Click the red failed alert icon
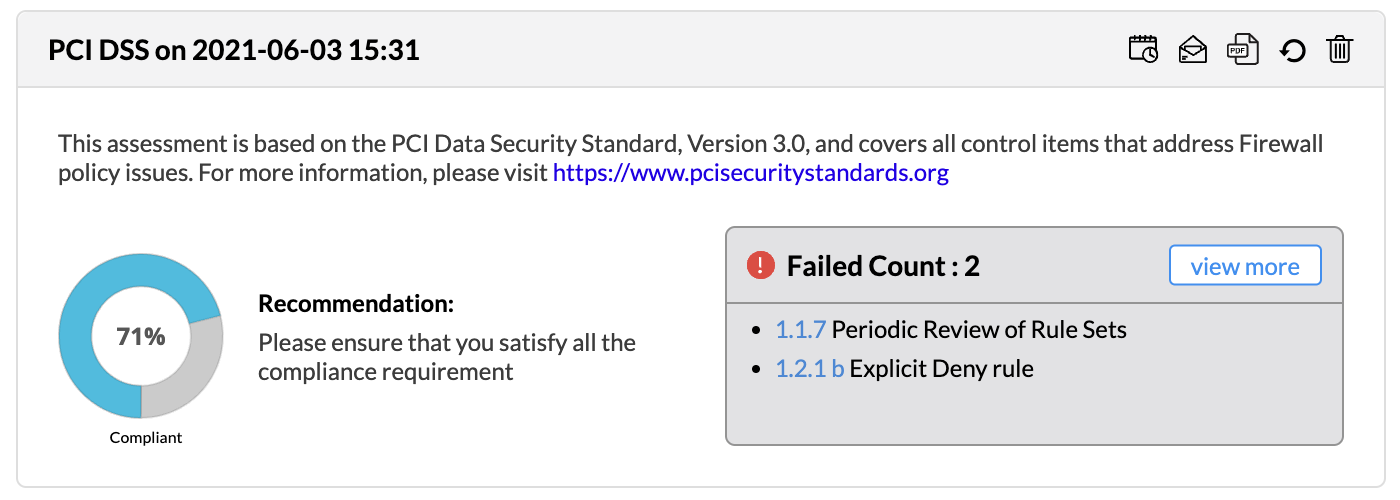1400x500 pixels. click(761, 265)
